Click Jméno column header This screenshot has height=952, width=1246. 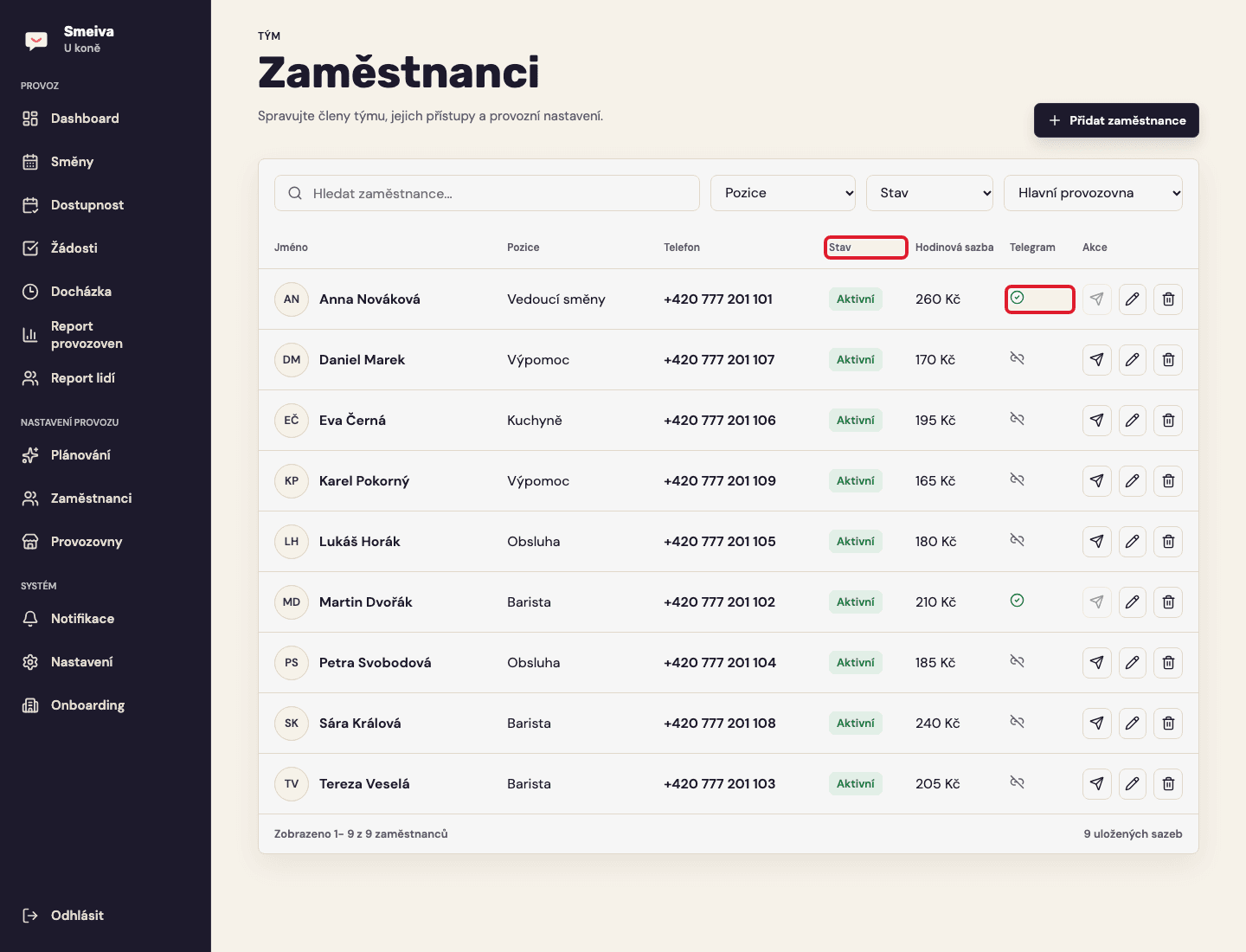tap(291, 248)
